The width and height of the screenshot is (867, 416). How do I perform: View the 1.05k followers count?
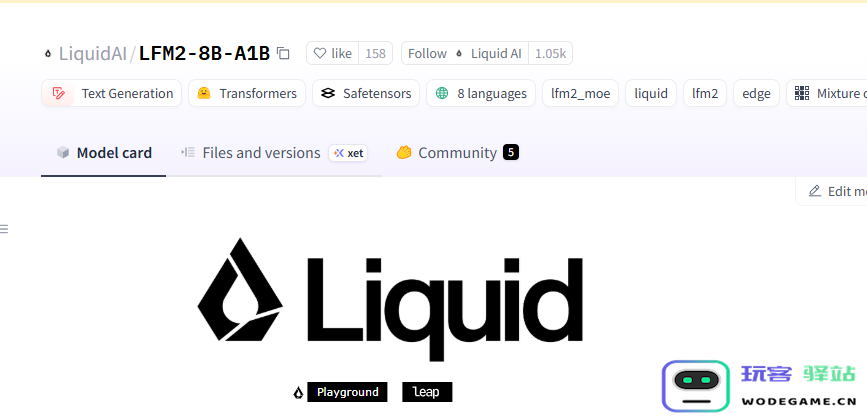tap(550, 53)
